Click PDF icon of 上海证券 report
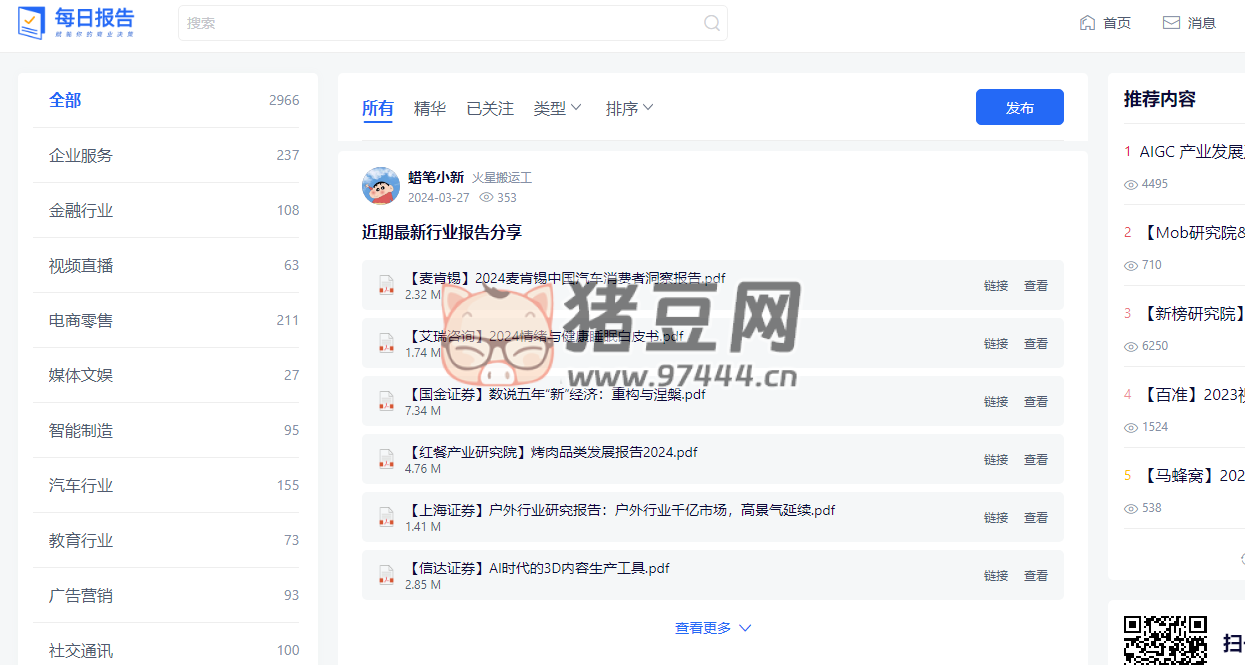 tap(386, 517)
